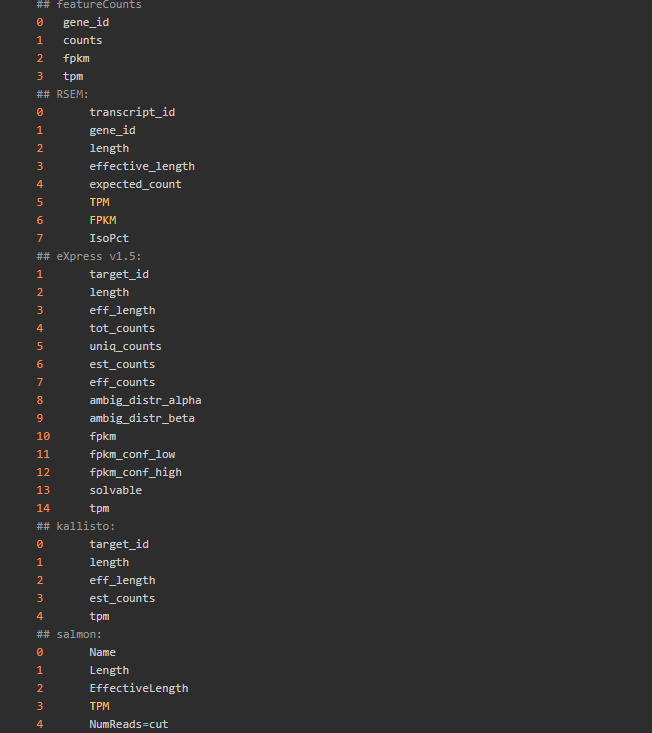
Task: Select the 'IsoPct' field
Action: 109,238
